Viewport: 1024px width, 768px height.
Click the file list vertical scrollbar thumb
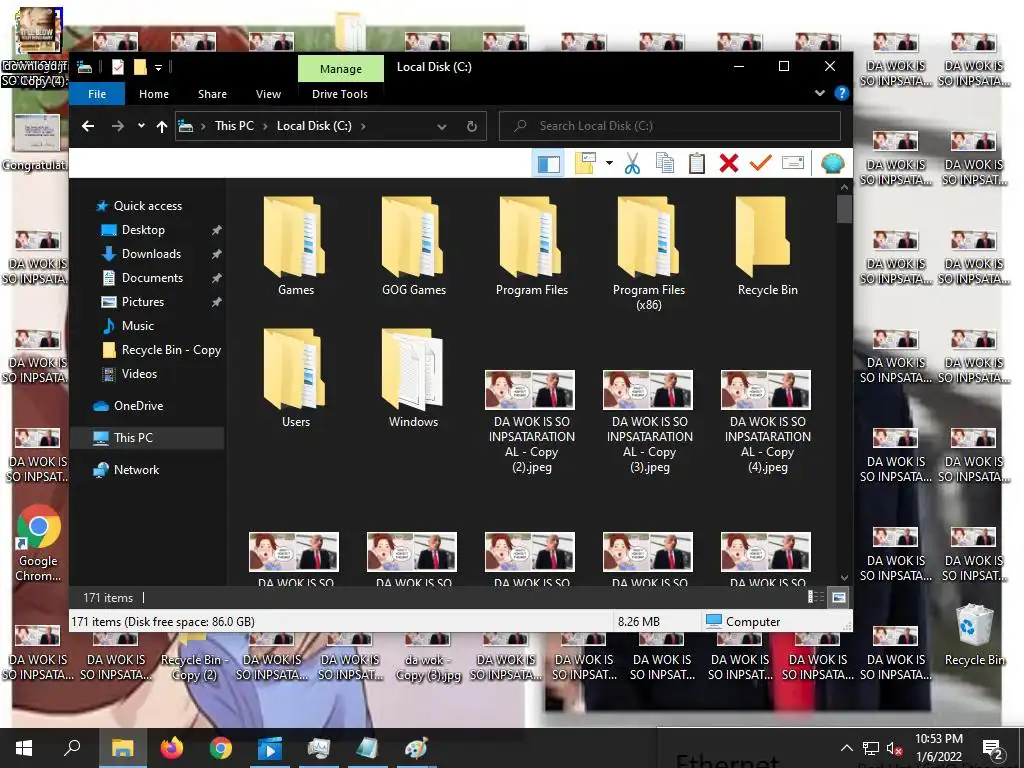coord(844,209)
